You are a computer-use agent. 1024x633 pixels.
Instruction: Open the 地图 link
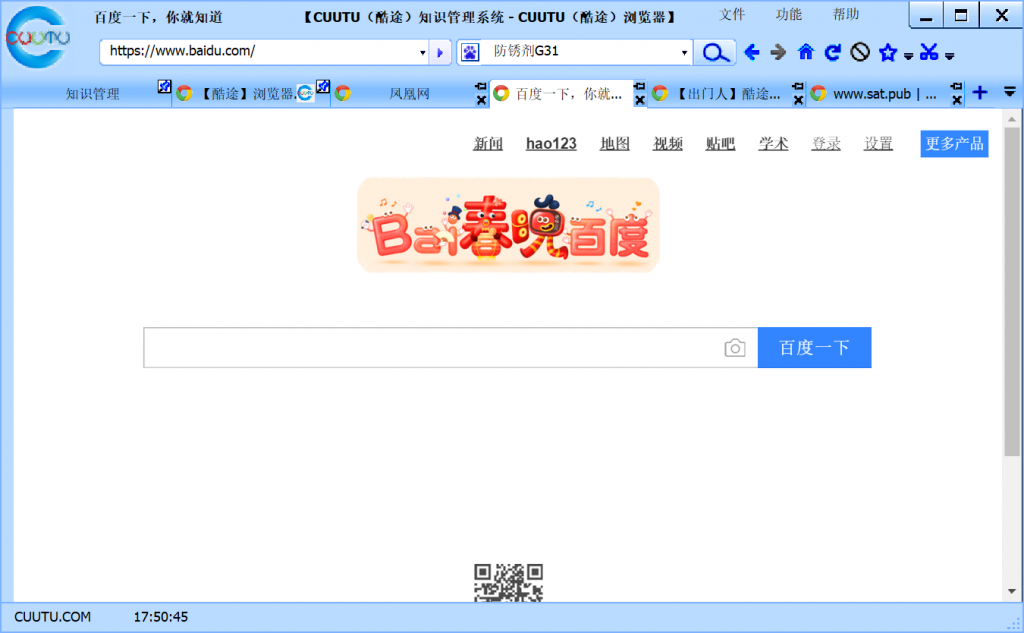coord(615,144)
